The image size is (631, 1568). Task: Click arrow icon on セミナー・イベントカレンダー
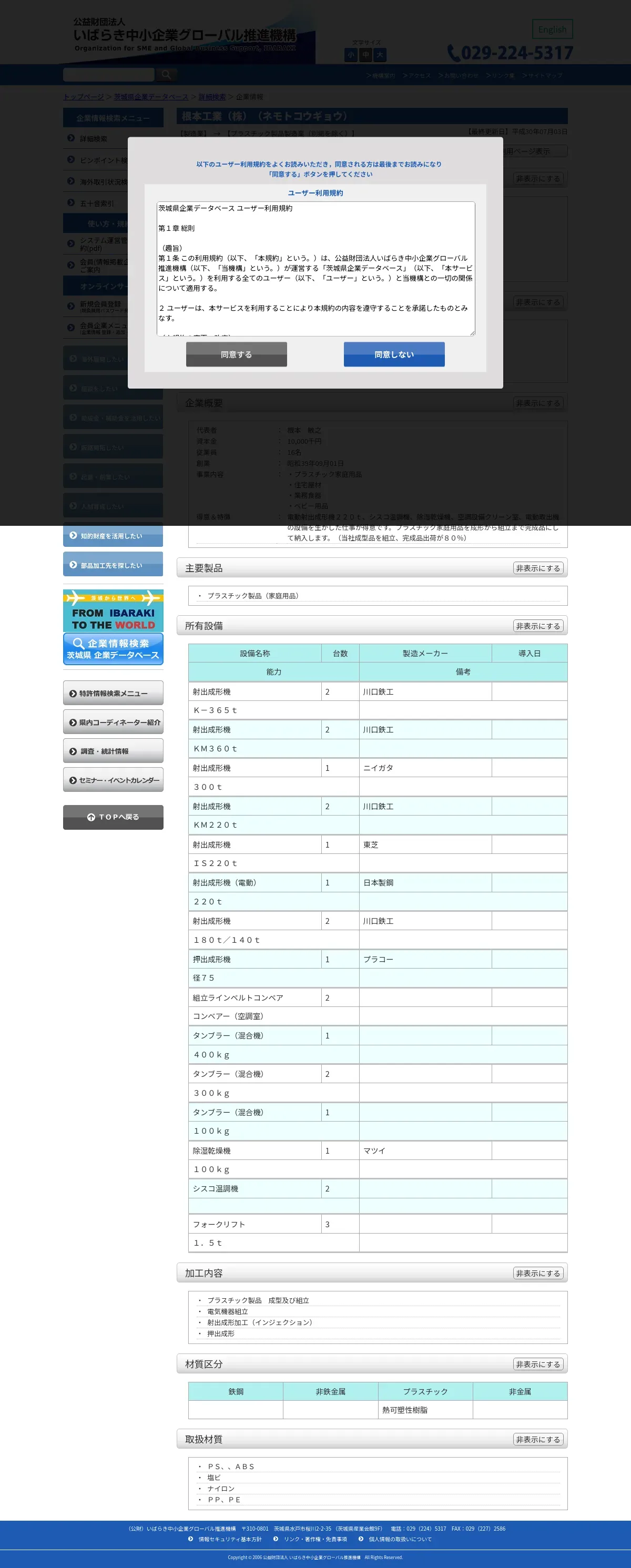coord(73,780)
